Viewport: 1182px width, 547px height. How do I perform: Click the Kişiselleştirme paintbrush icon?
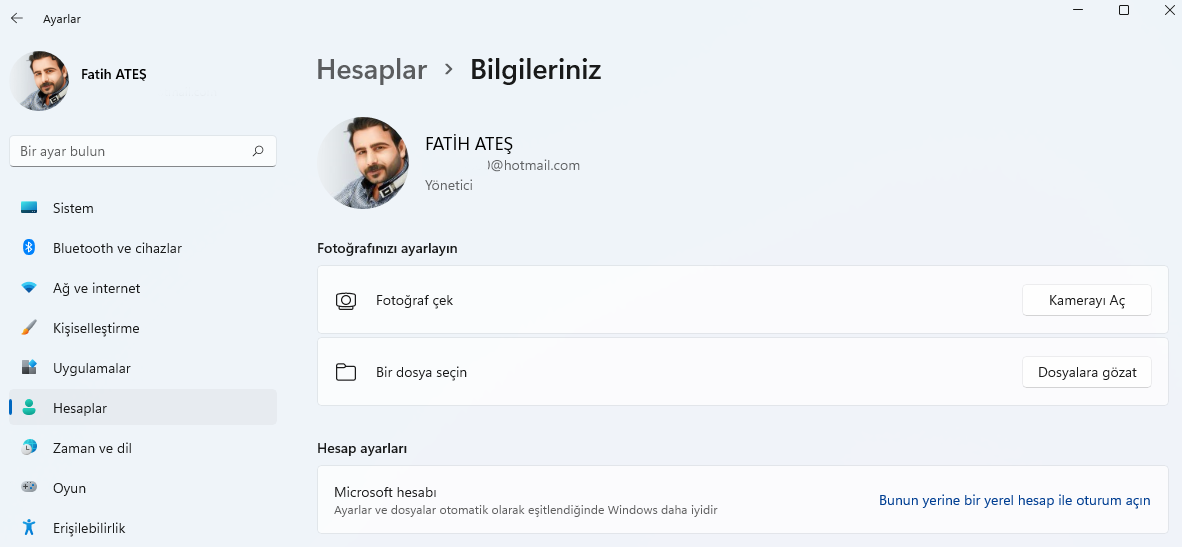point(29,328)
